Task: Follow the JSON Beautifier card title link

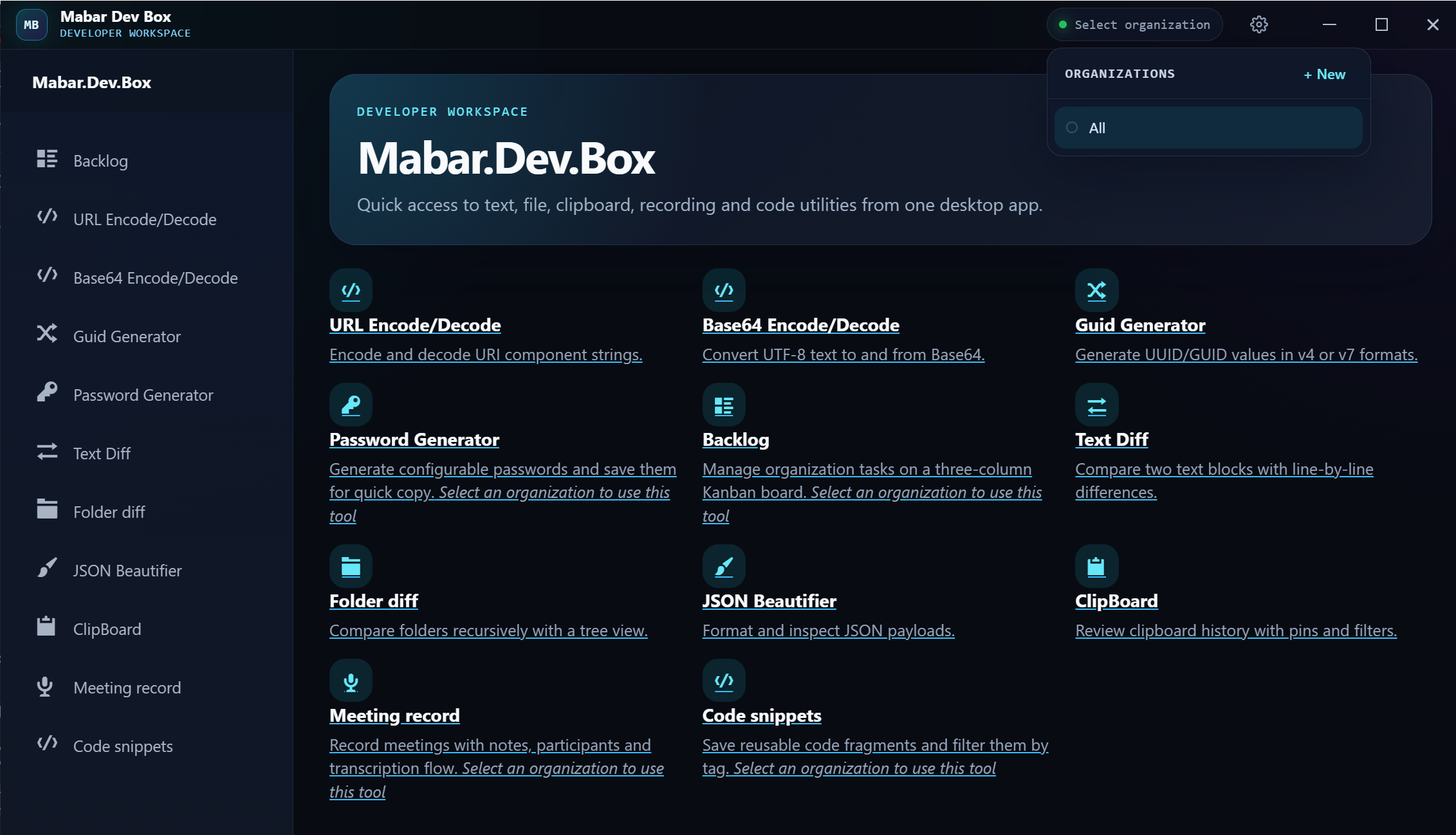Action: click(x=769, y=601)
